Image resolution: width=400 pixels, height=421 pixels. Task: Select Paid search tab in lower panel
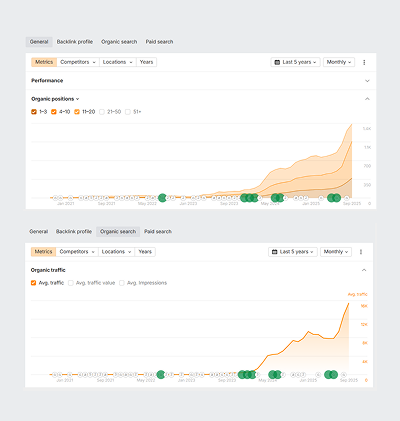coord(158,231)
